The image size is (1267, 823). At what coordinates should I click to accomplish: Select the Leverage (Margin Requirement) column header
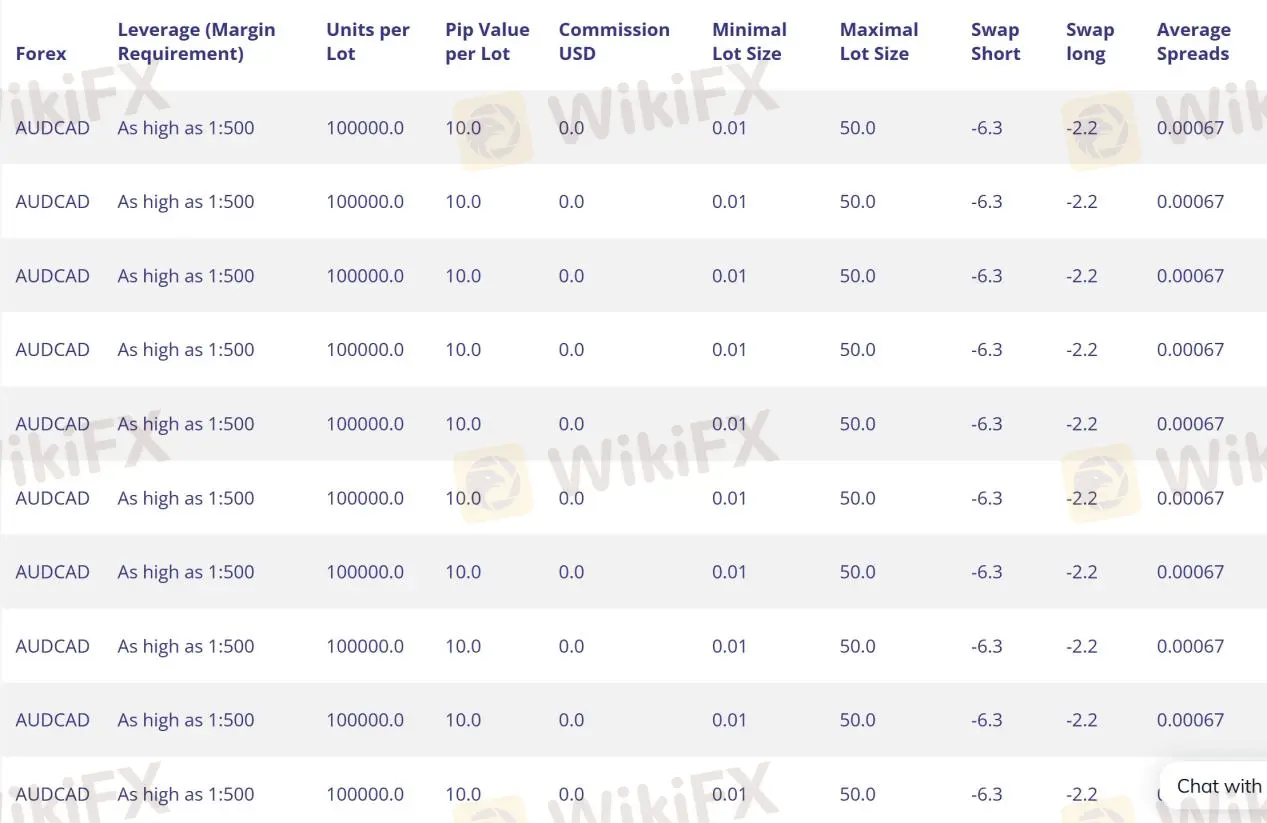[x=196, y=42]
